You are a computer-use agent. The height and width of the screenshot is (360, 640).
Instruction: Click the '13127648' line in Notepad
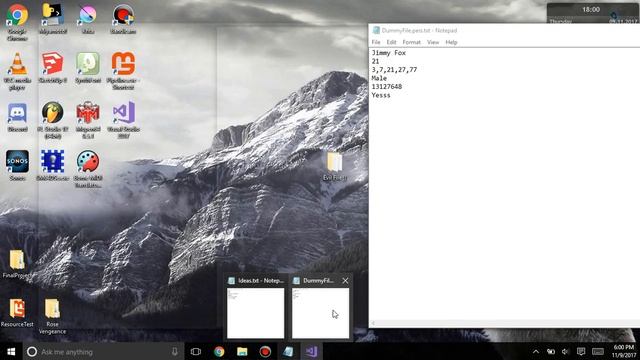pos(387,87)
